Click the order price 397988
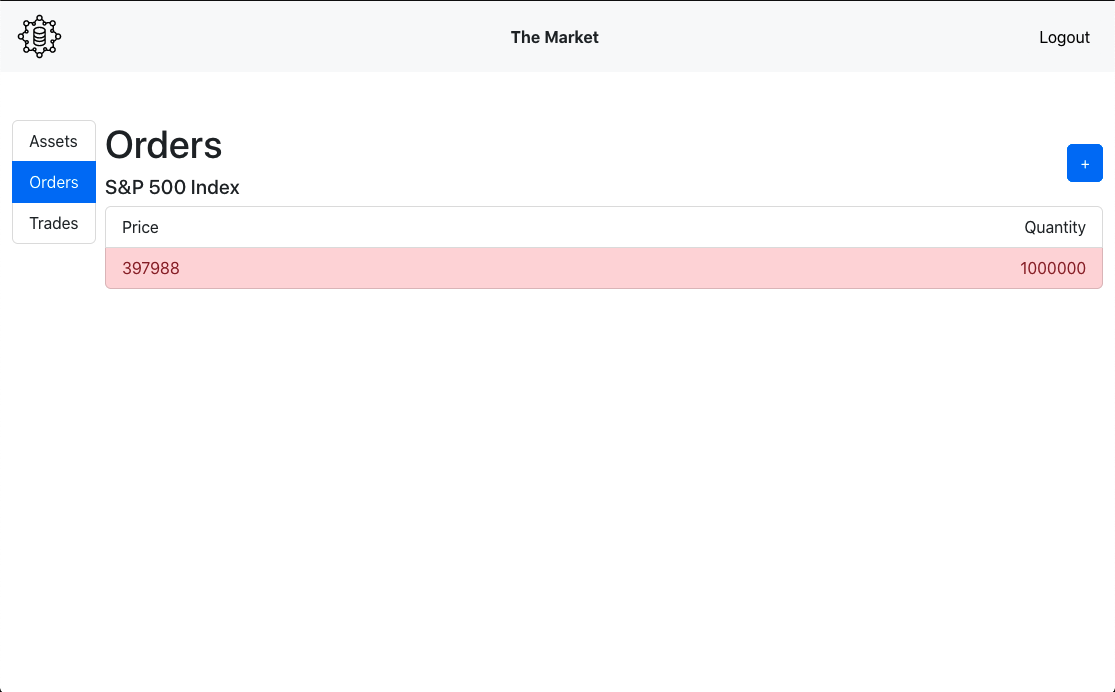The image size is (1115, 692). (x=150, y=268)
